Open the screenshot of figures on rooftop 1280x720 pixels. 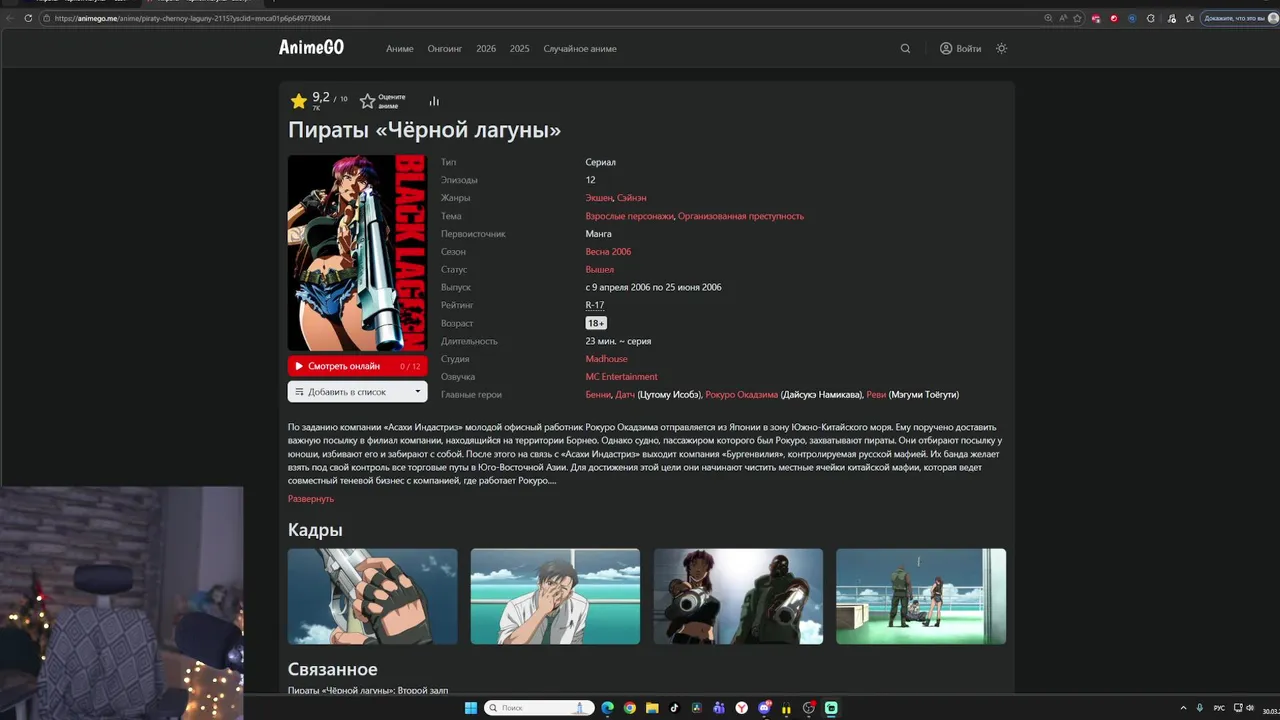[921, 596]
